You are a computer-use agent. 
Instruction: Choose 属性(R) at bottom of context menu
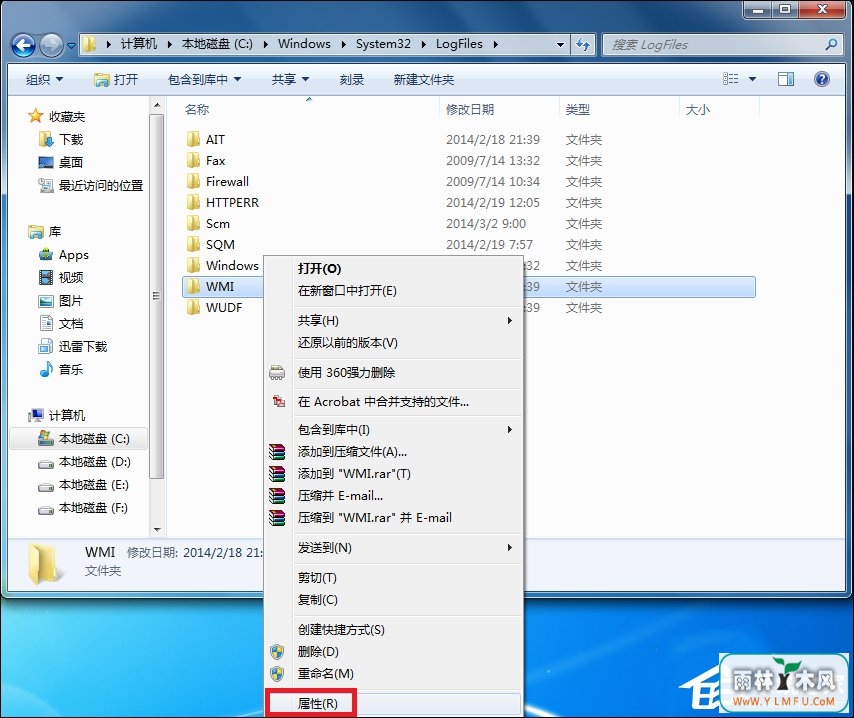[x=393, y=703]
